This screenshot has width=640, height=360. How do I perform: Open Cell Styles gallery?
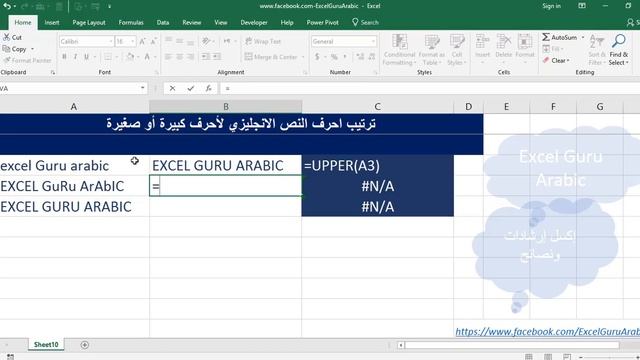pos(457,50)
